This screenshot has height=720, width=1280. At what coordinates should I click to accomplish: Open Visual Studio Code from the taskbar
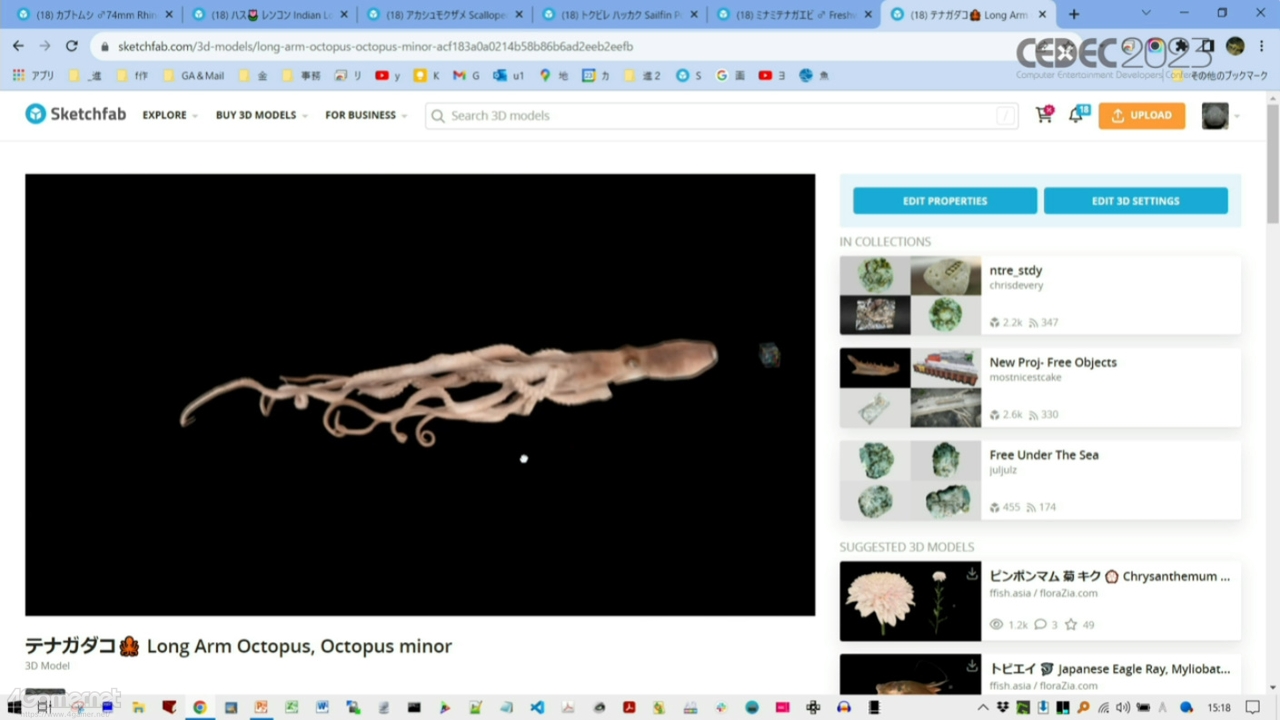(537, 707)
